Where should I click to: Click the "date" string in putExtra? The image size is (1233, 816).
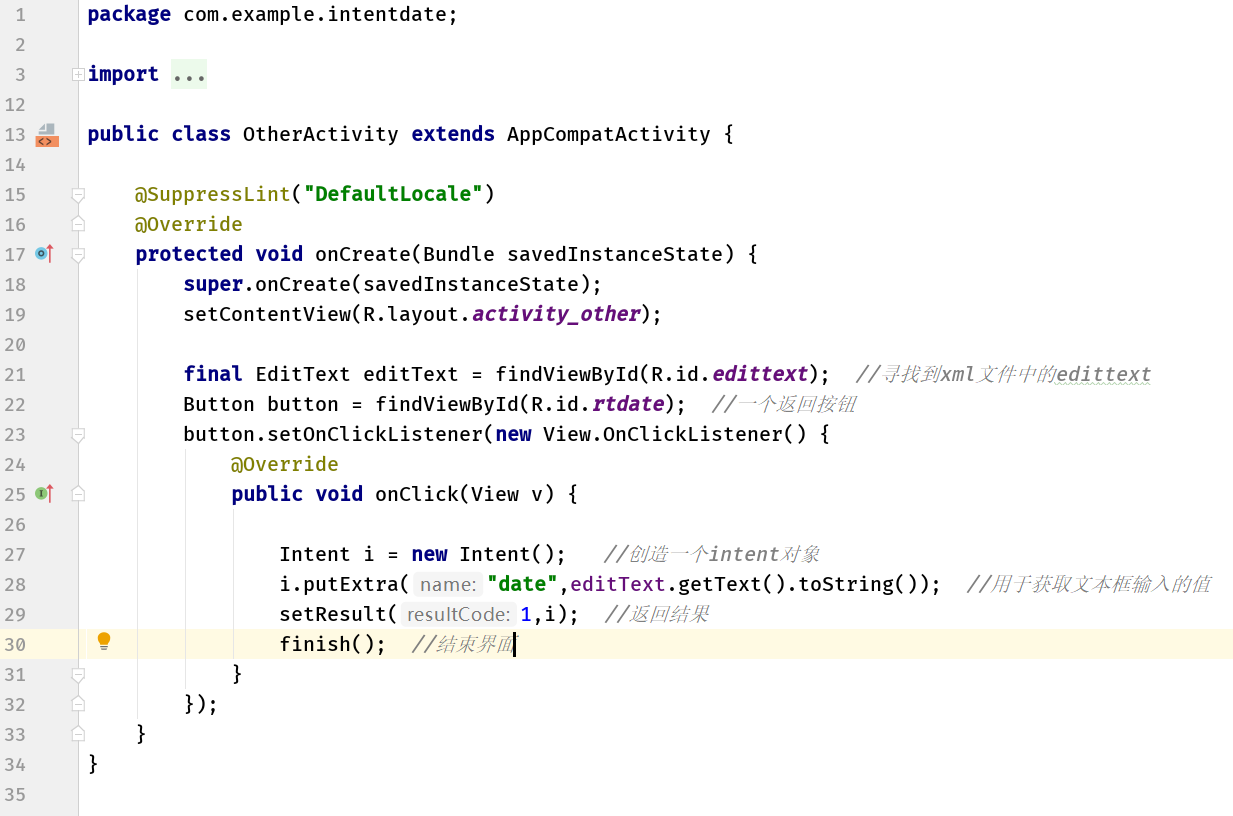click(x=522, y=584)
